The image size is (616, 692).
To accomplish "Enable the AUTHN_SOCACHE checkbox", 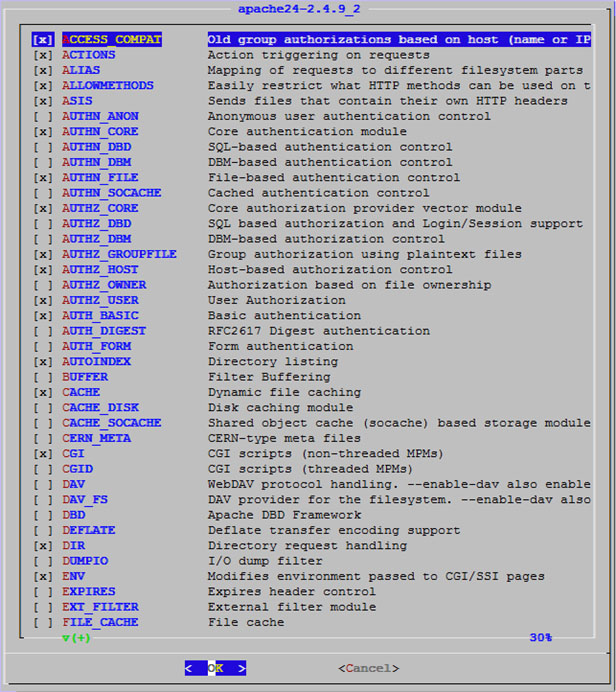I will click(43, 193).
